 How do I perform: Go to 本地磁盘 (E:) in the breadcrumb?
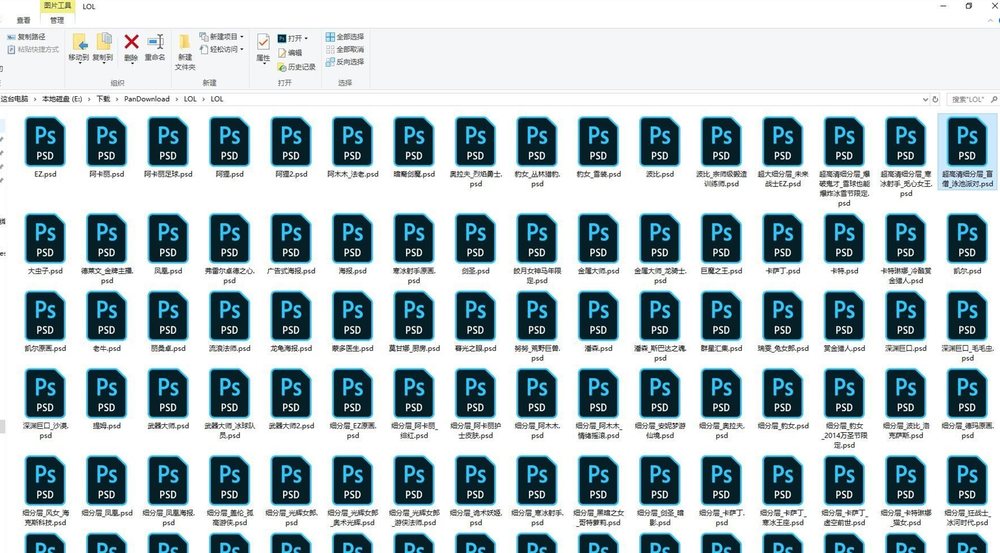[x=62, y=100]
